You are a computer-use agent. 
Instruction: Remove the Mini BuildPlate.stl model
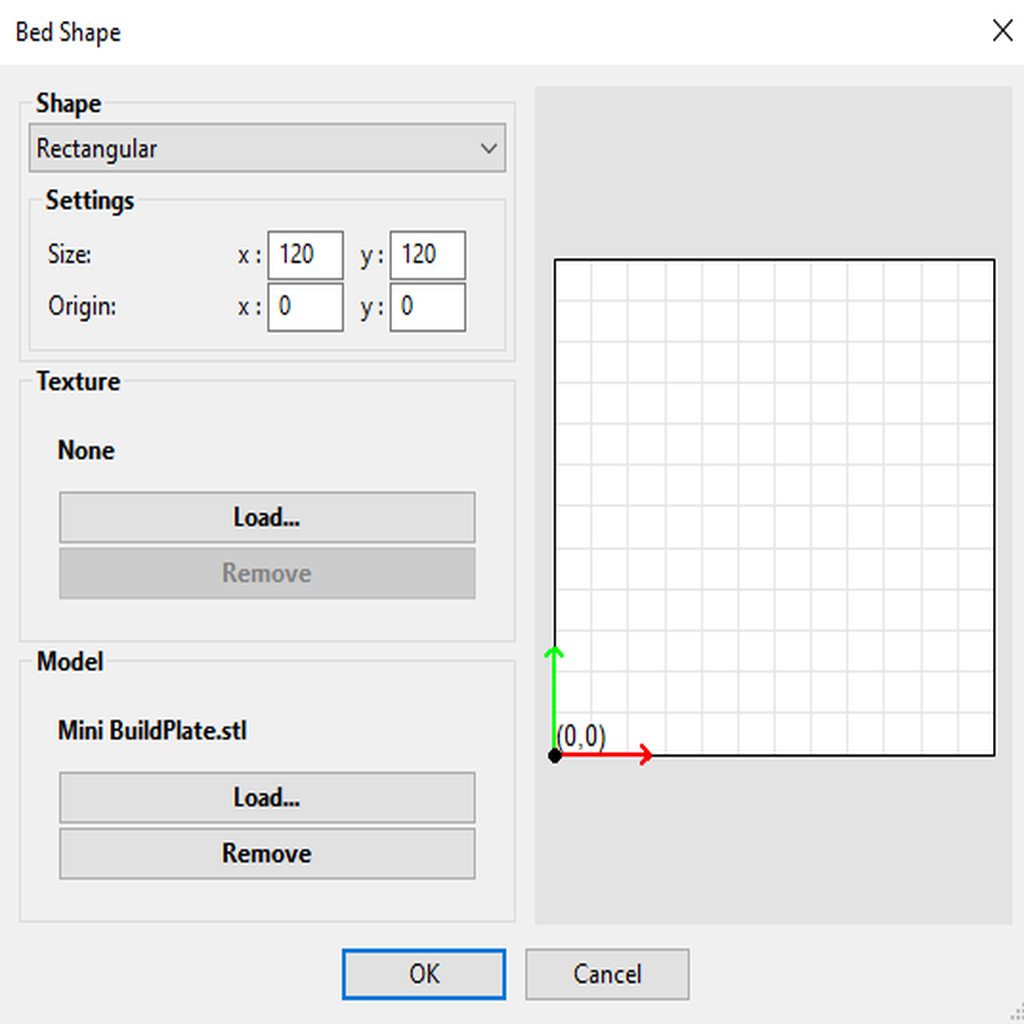pyautogui.click(x=266, y=853)
